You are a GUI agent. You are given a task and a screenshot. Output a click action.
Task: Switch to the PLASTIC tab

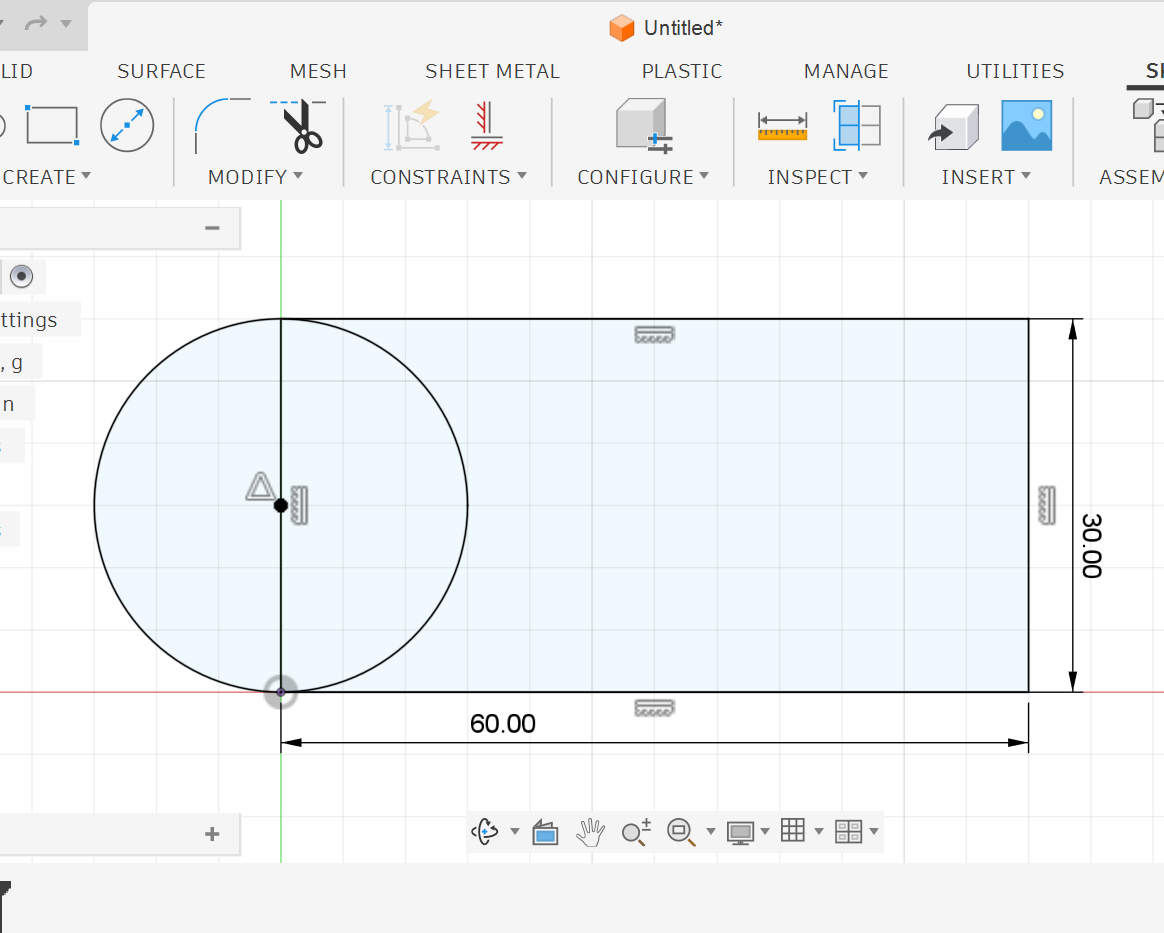[681, 71]
